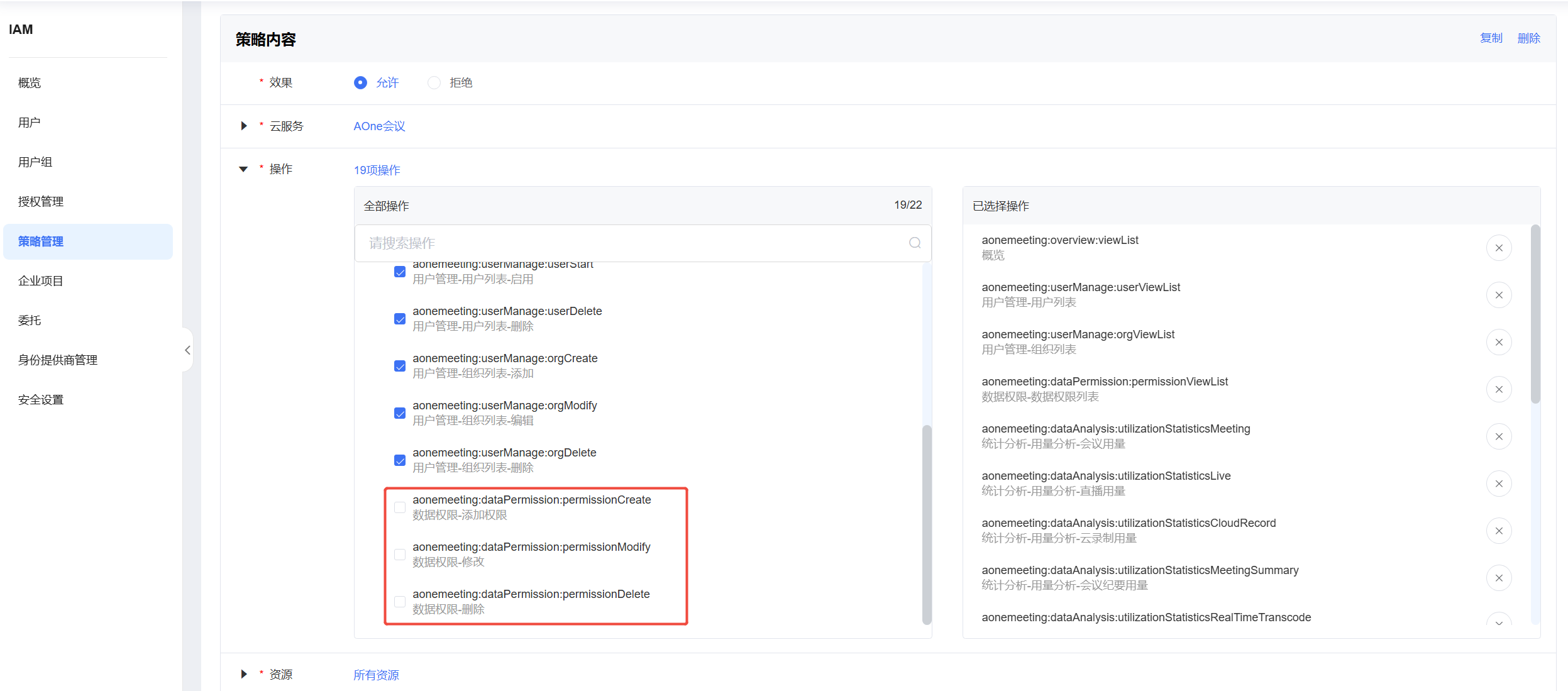Screen dimensions: 1568x691
Task: Click the selected operations list scrollbar
Action: [1535, 314]
